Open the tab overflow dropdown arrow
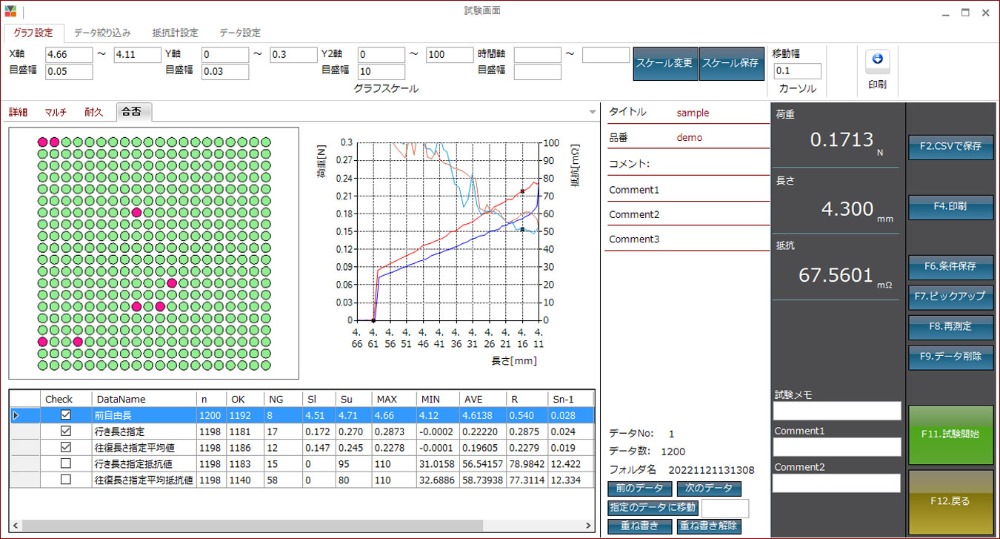This screenshot has width=1000, height=539. 592,112
